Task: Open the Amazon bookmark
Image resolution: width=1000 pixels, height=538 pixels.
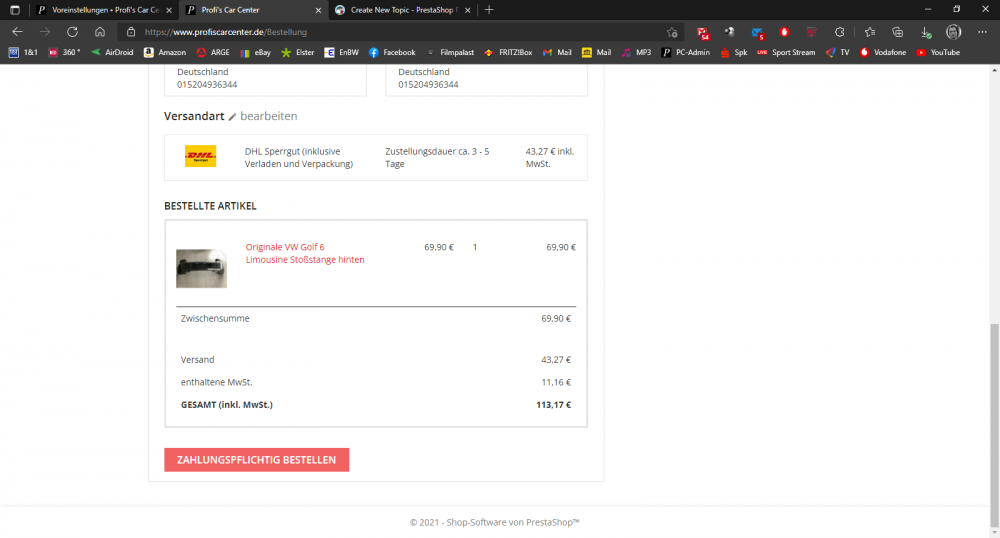Action: pyautogui.click(x=165, y=52)
